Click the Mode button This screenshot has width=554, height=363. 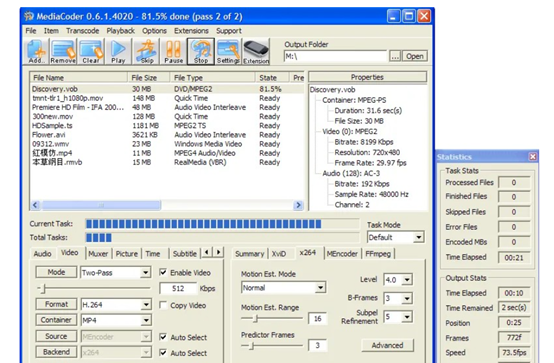click(x=56, y=272)
